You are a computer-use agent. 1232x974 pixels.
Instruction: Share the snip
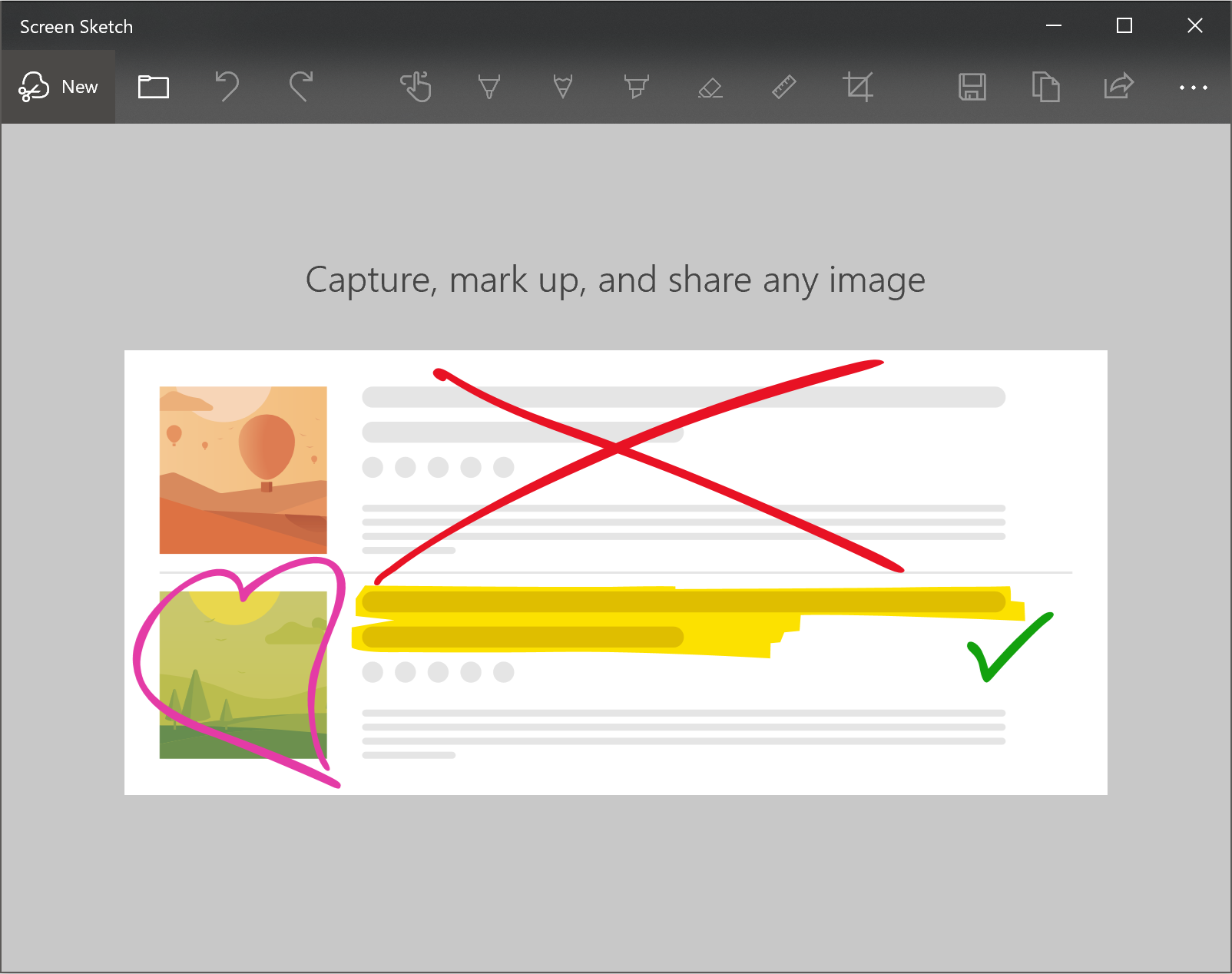pos(1120,87)
